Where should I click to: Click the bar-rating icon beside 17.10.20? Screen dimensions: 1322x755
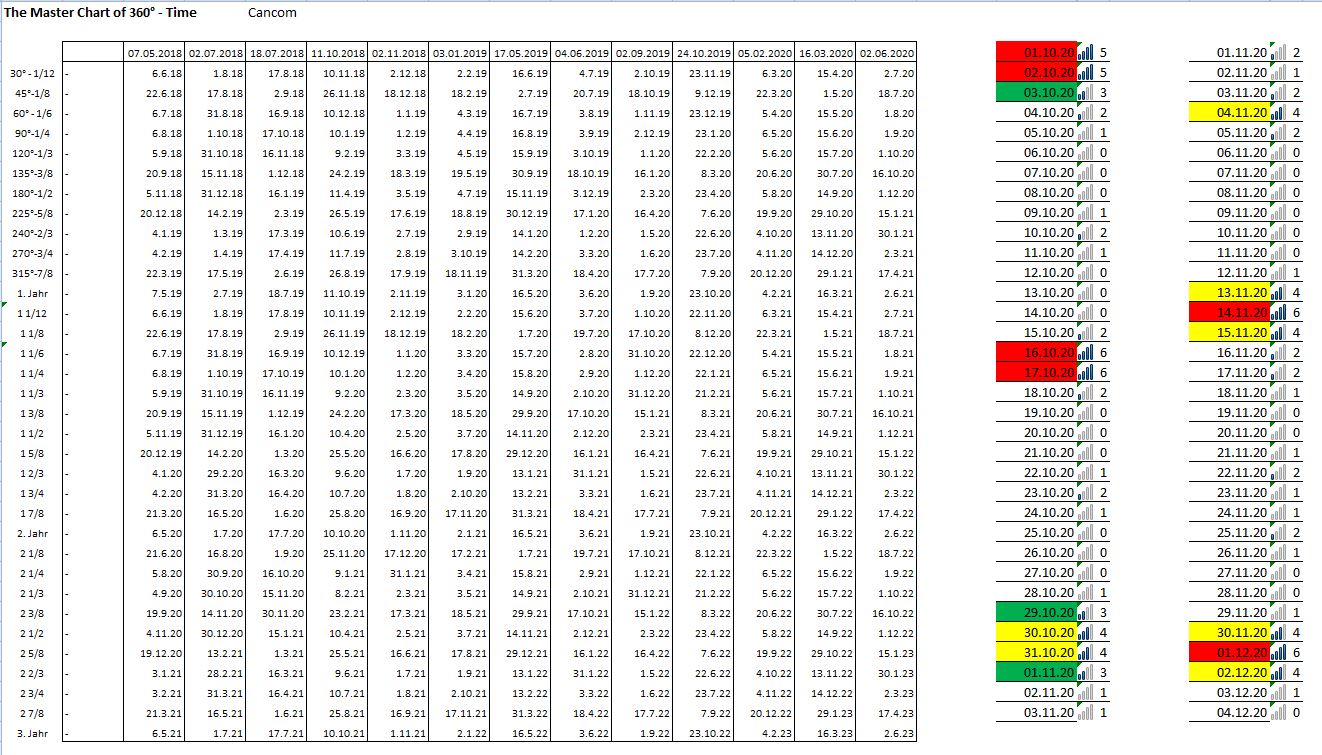[x=1087, y=373]
